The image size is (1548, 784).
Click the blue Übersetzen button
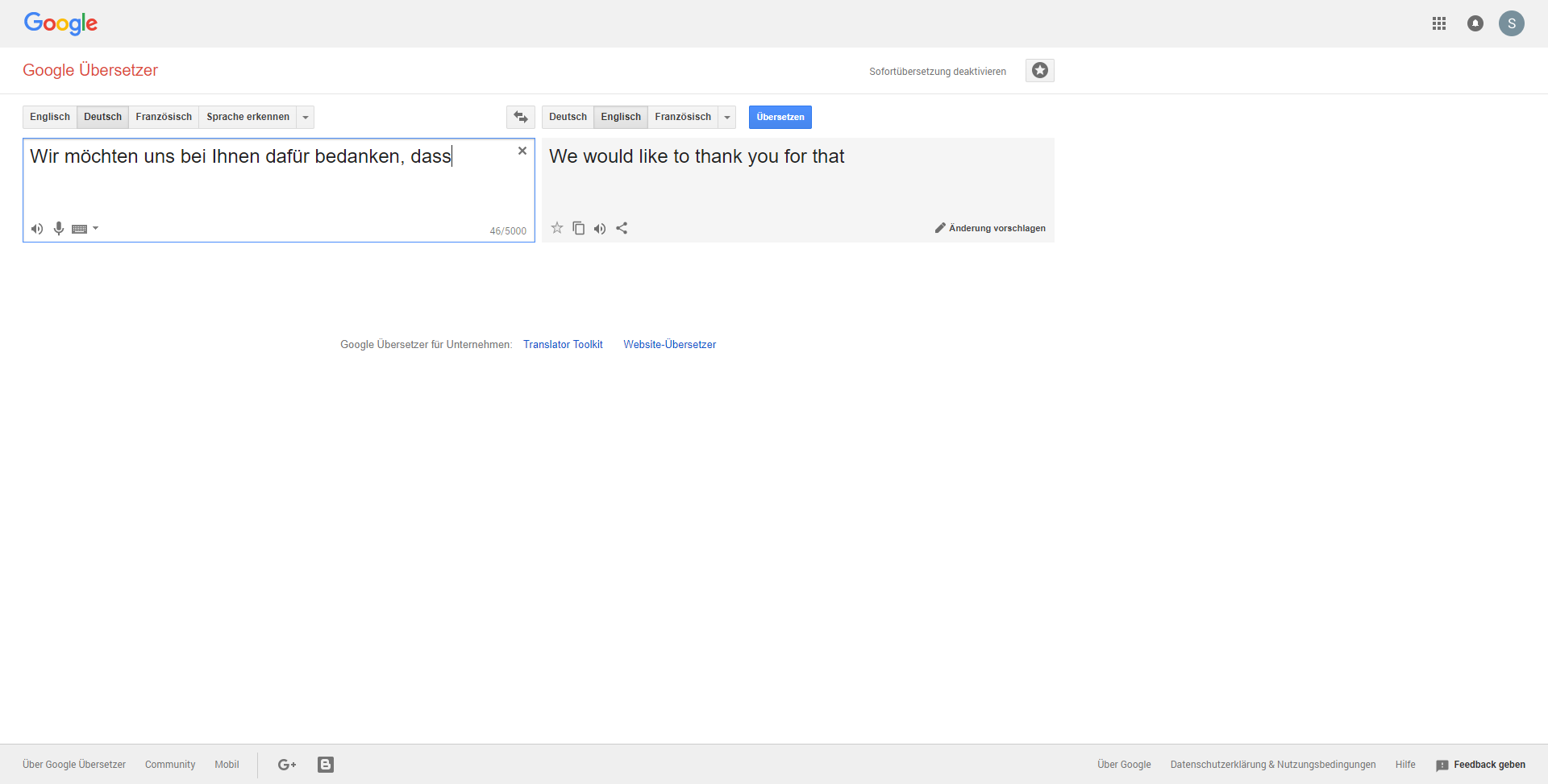pyautogui.click(x=780, y=117)
